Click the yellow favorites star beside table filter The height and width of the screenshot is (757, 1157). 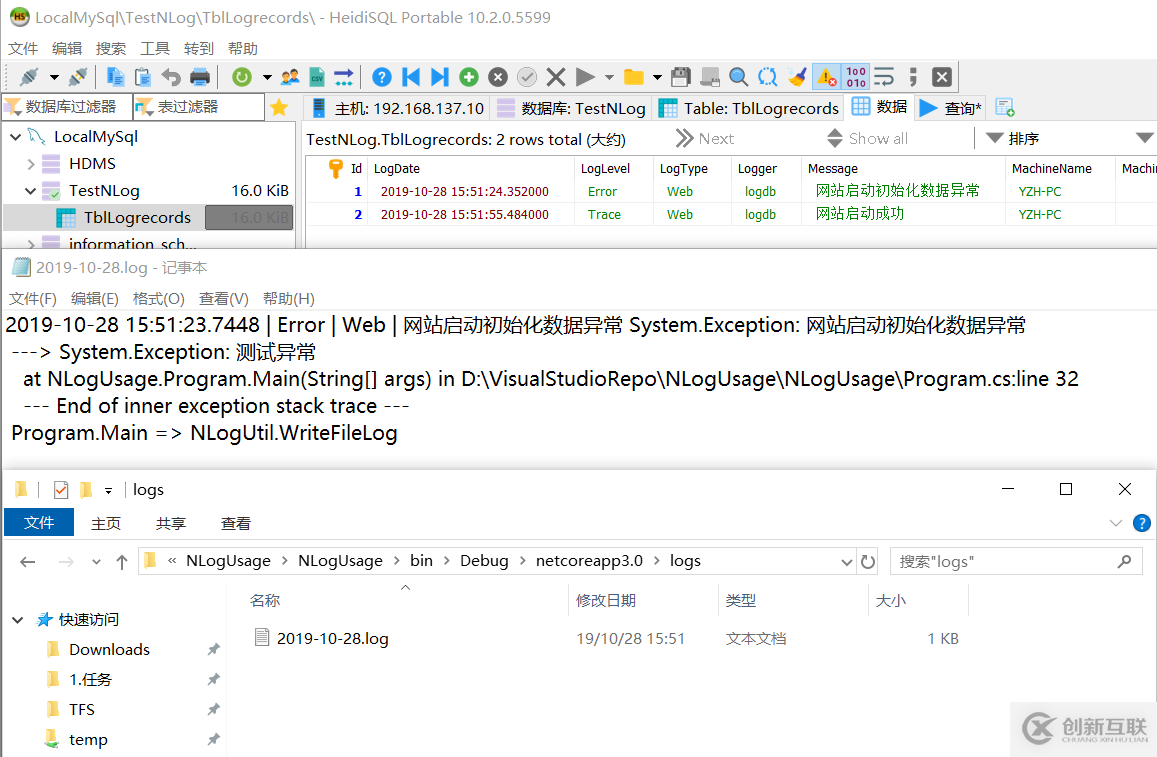[278, 106]
